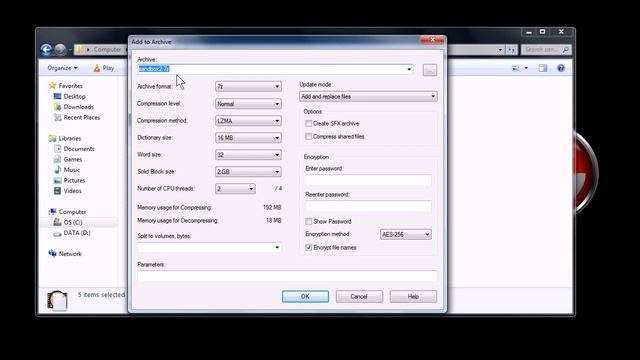Click the VLC Play toolbar button
This screenshot has height=360, width=640.
tap(104, 68)
